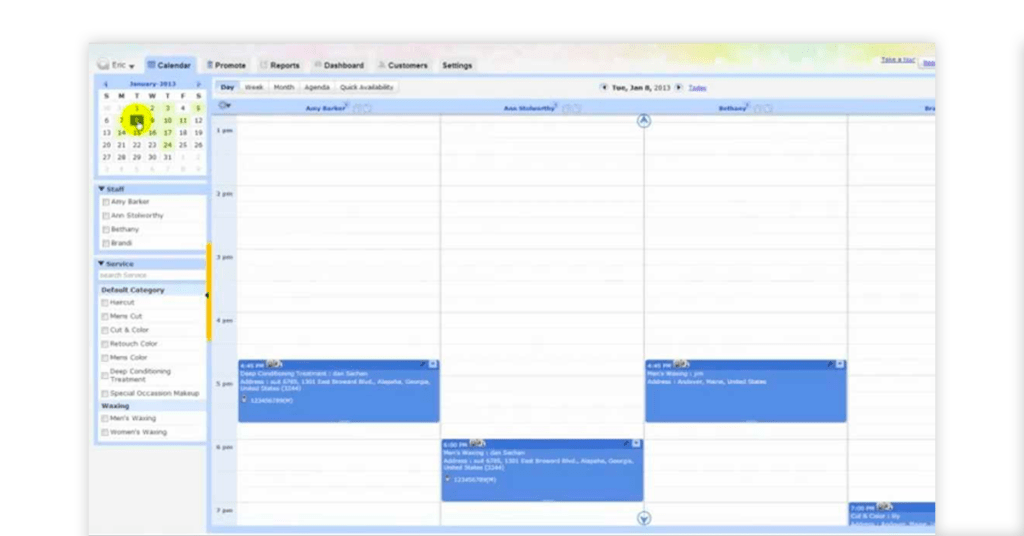Edit the Deep Conditioning Treatment appointment via pencil icon
The image size is (1024, 536).
coord(423,364)
